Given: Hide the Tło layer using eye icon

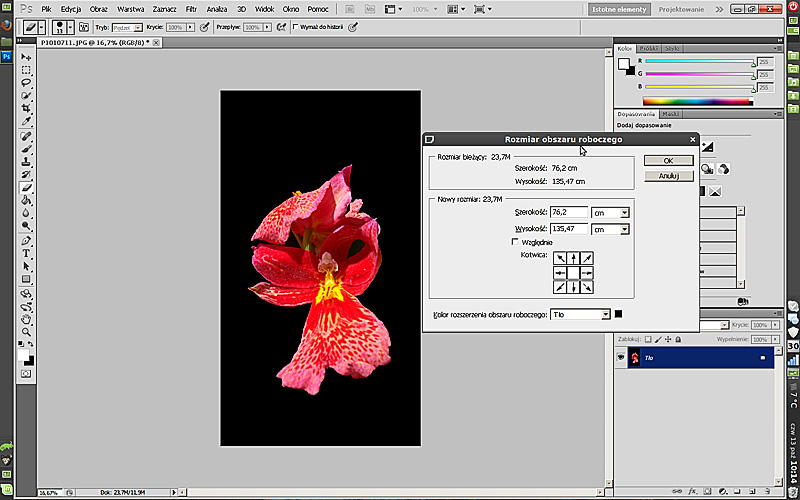Looking at the screenshot, I should coord(621,357).
